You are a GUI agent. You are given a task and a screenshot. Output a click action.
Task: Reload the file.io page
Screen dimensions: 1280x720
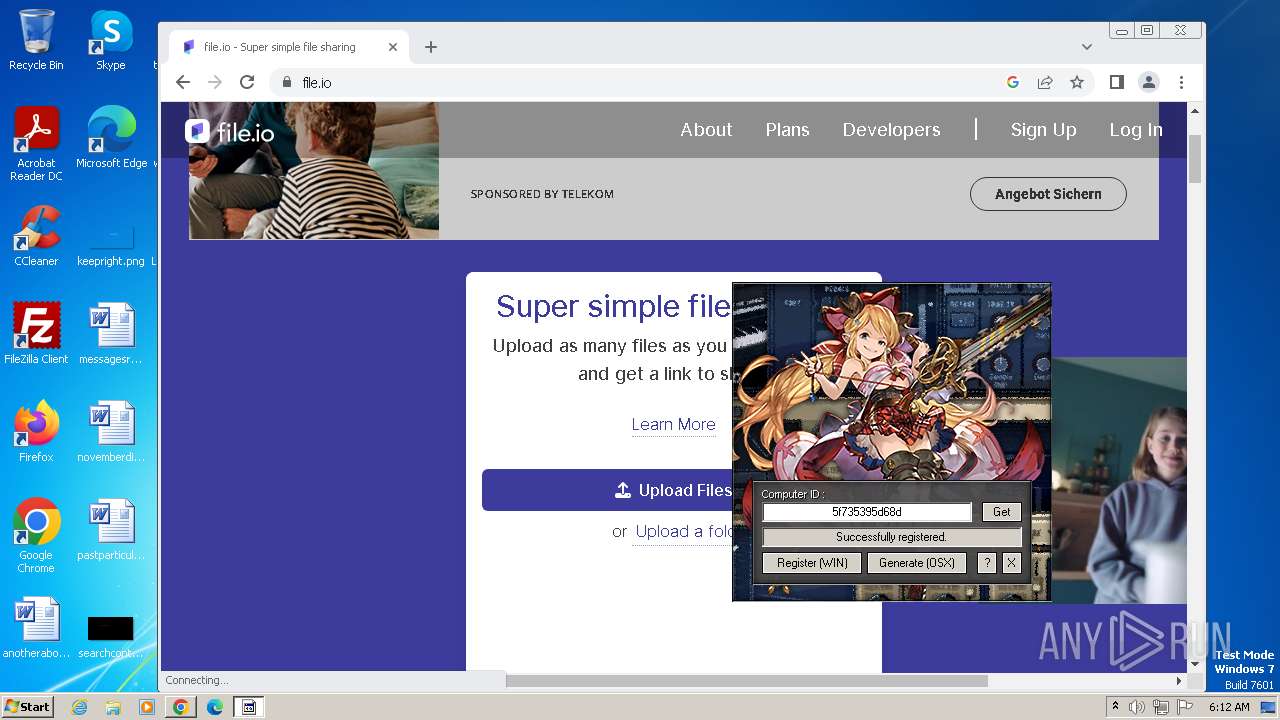(247, 82)
